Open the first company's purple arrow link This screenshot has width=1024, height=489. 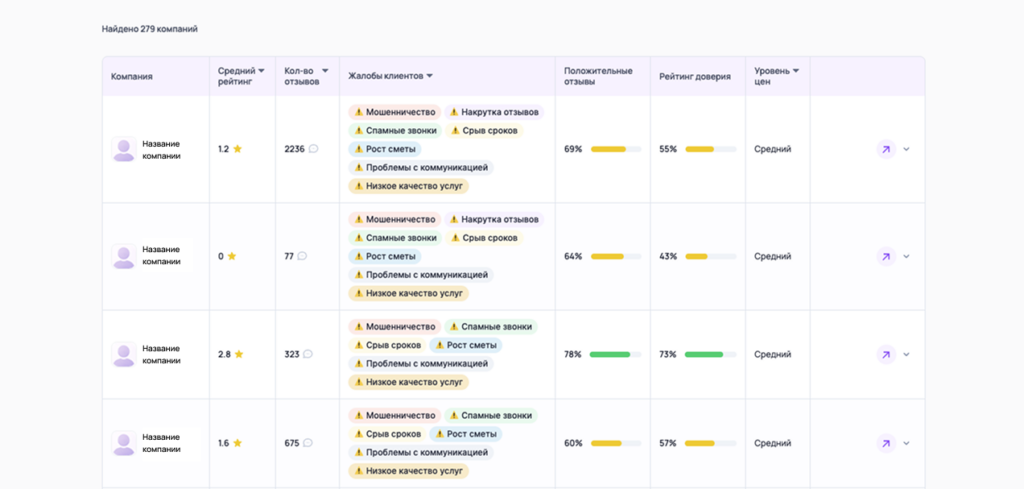(886, 149)
